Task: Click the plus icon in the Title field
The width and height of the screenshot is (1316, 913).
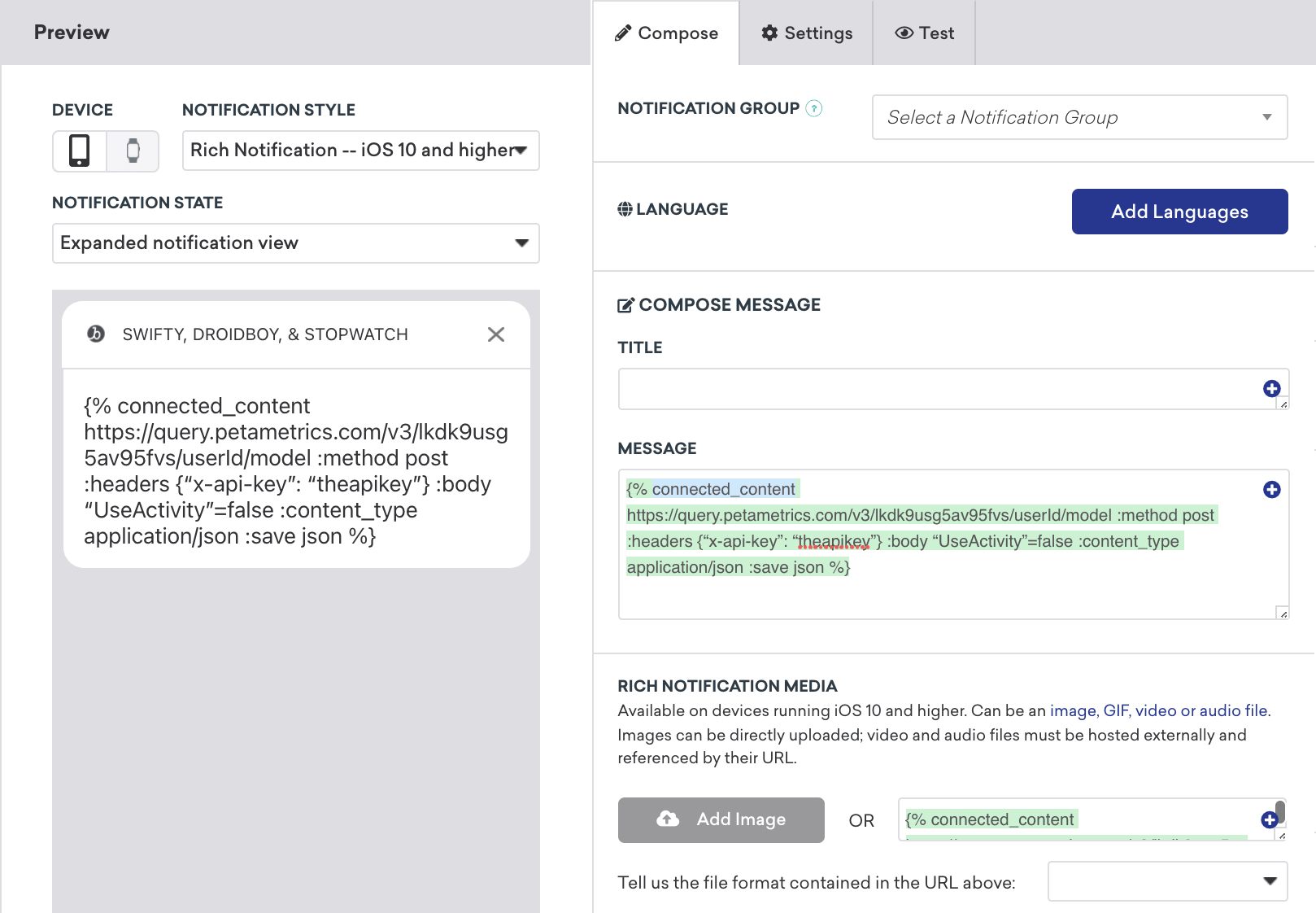Action: pyautogui.click(x=1271, y=389)
